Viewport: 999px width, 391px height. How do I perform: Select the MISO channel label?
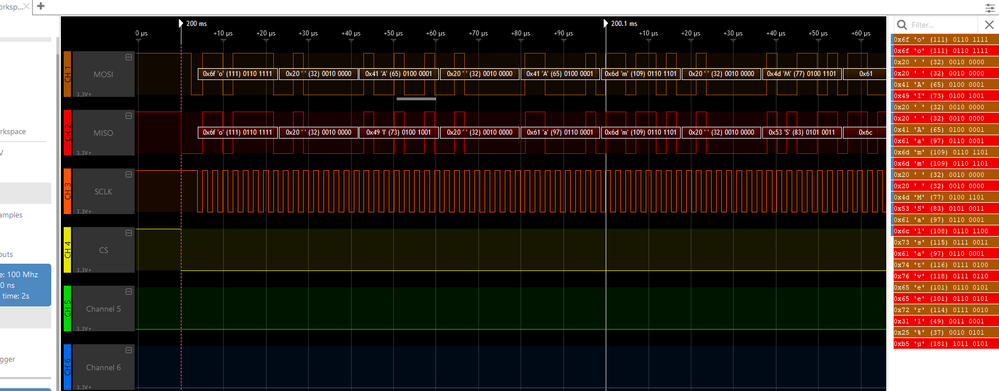tap(103, 133)
